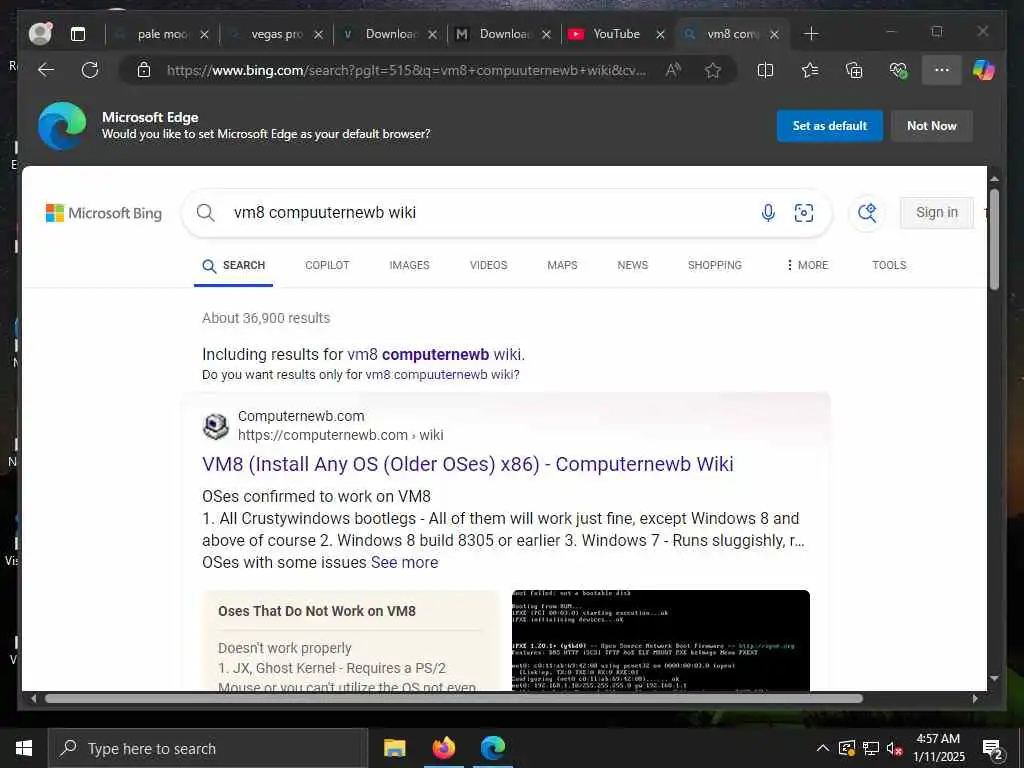
Task: Select the COPILOT search tab
Action: coord(327,265)
